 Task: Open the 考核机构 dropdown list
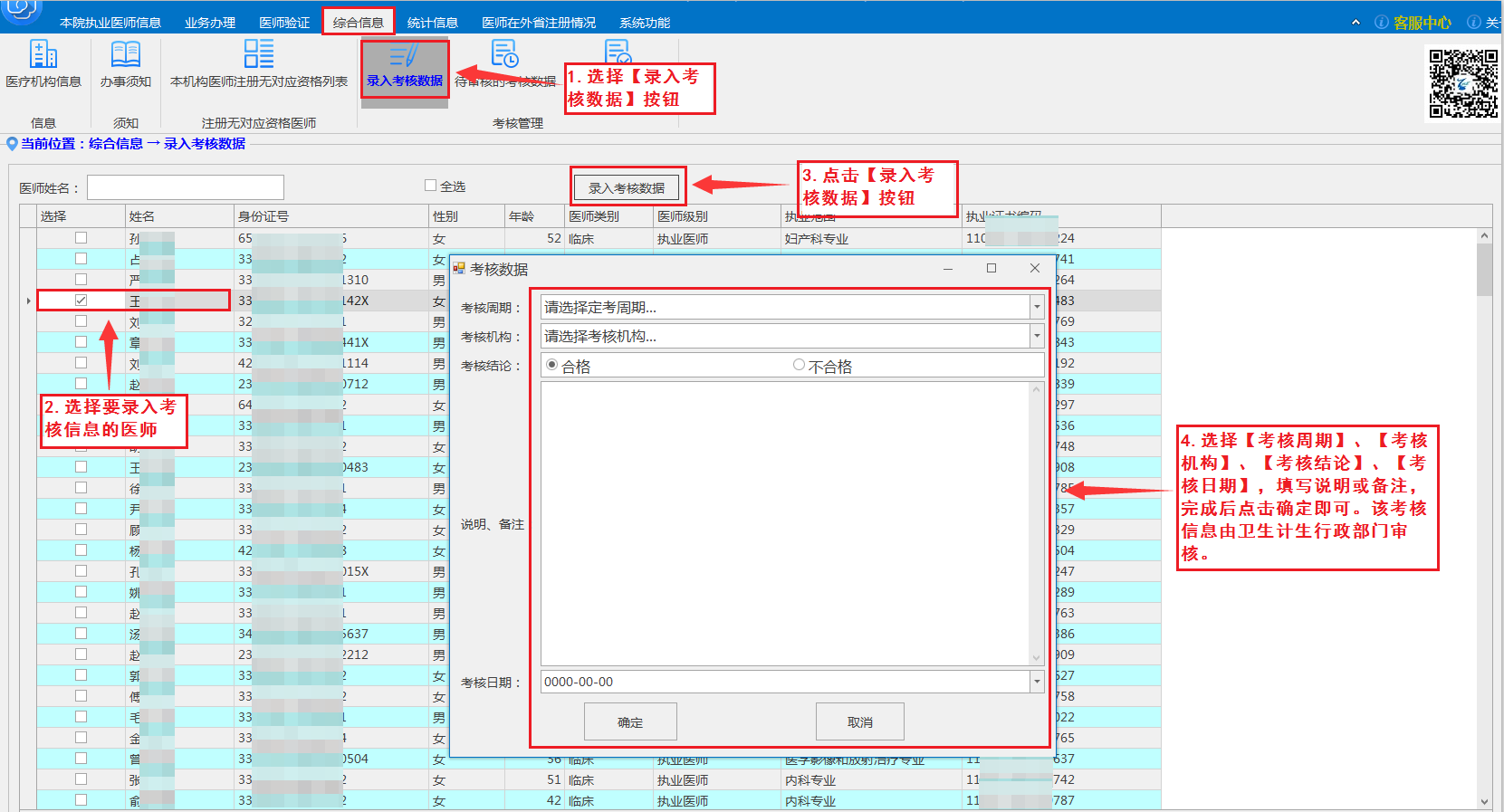[x=1037, y=337]
